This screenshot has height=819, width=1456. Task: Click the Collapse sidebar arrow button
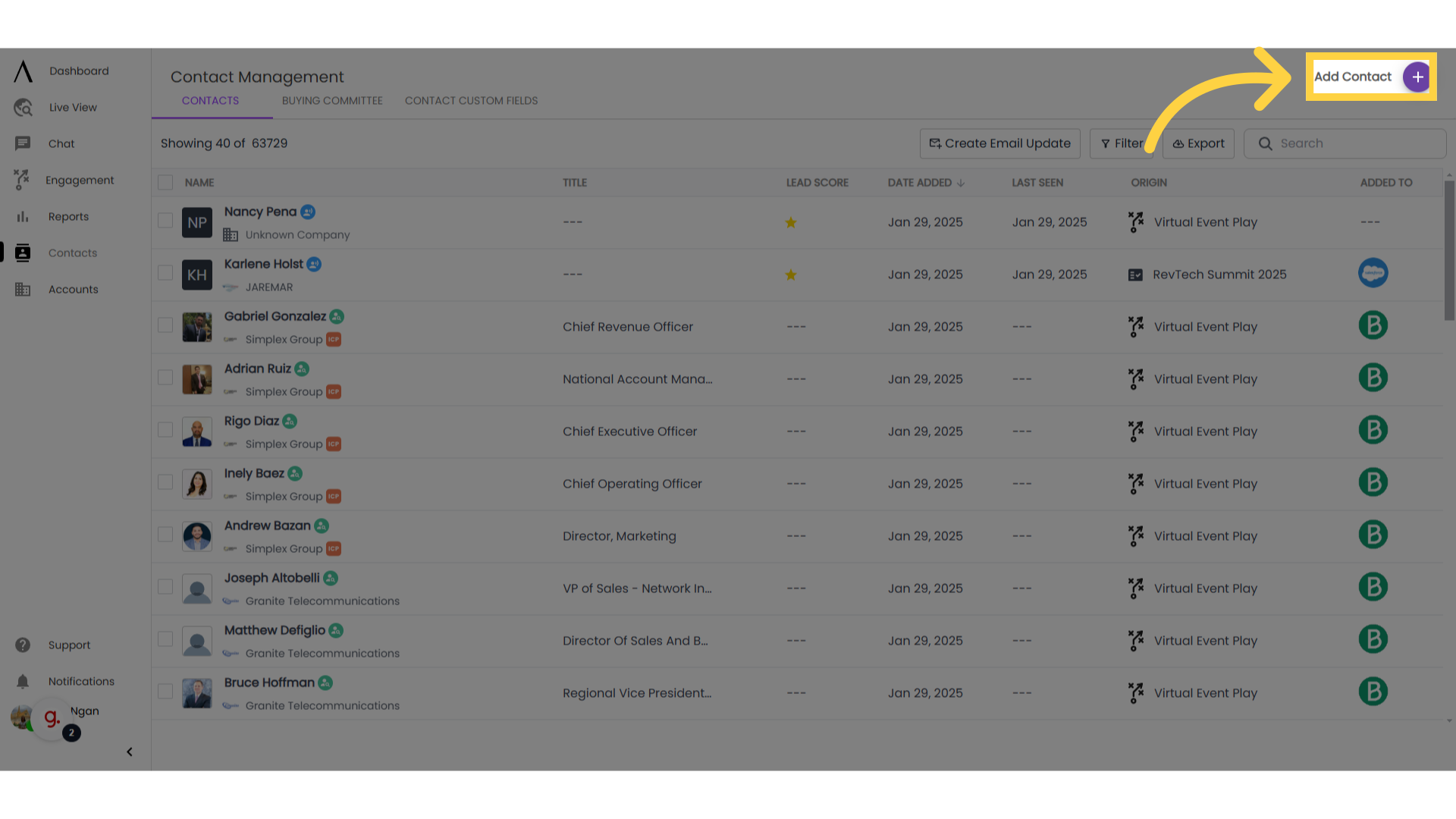[x=129, y=751]
